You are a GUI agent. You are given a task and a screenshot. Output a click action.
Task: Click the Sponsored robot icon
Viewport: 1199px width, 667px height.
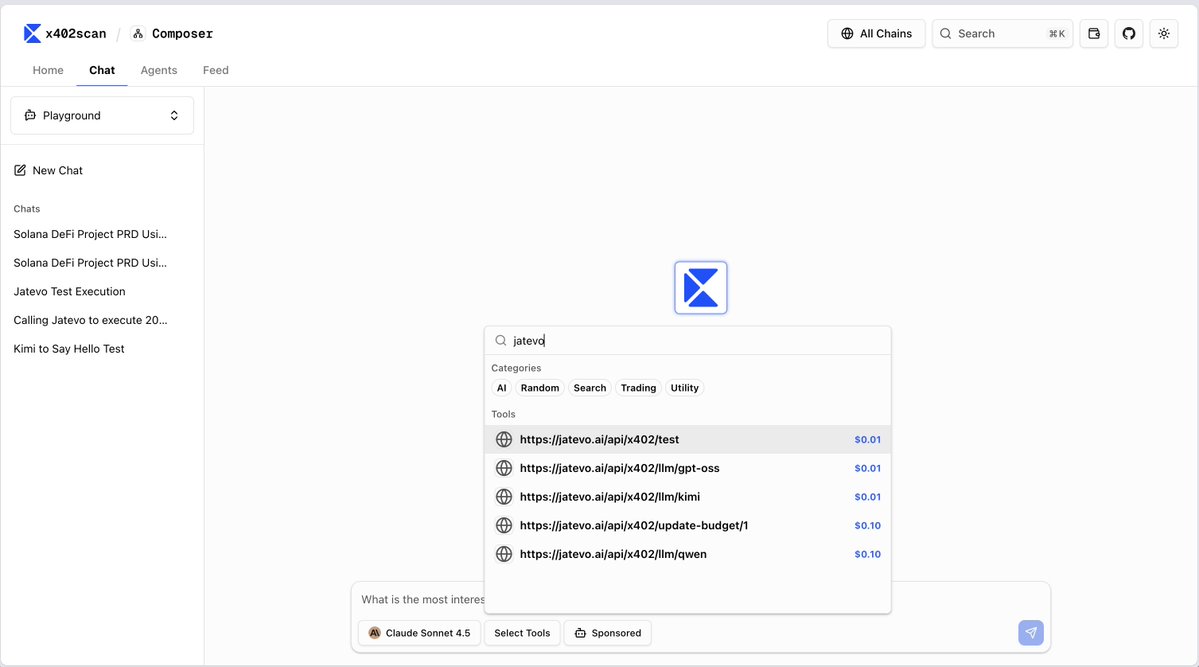coord(580,633)
